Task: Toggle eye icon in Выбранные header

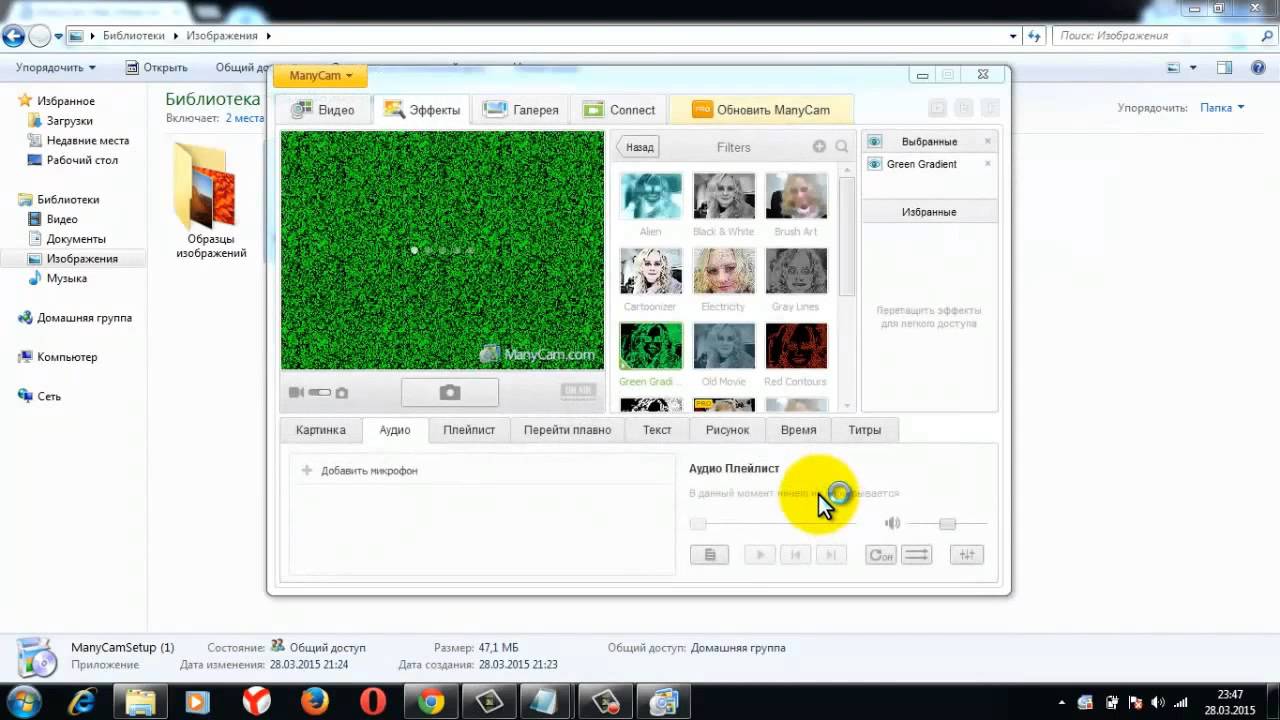Action: point(874,141)
